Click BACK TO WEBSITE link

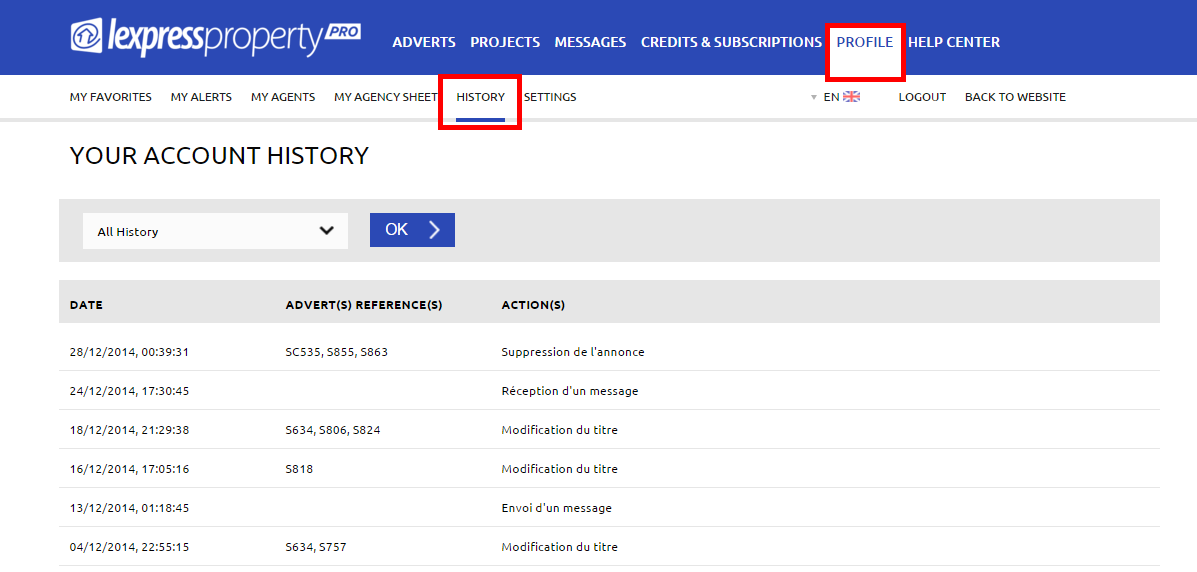tap(1015, 97)
